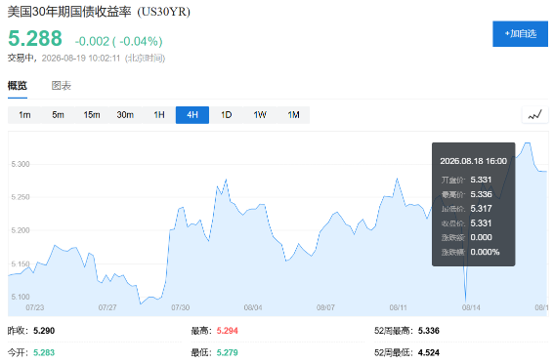Click the 52周最低 value 4.524
The height and width of the screenshot is (363, 554).
click(x=429, y=352)
